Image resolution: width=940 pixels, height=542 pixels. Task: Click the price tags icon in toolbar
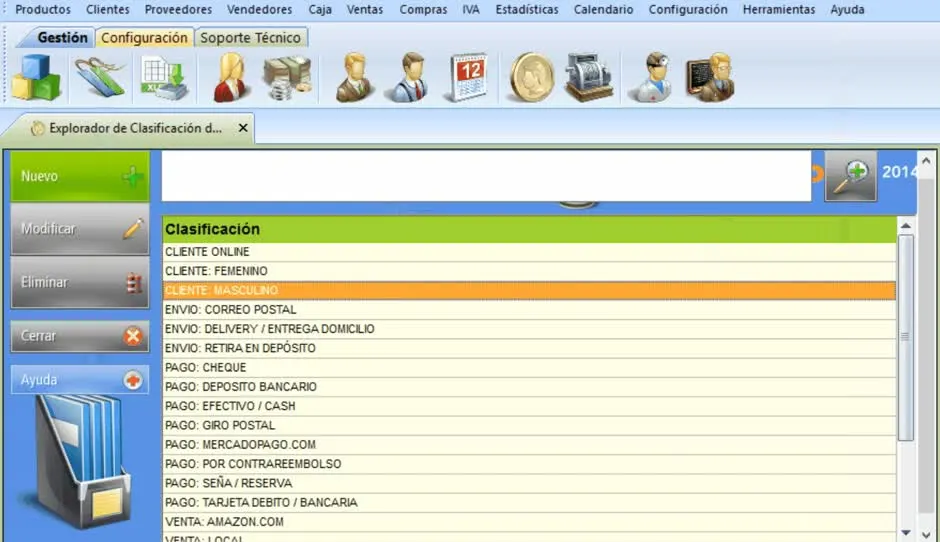coord(100,77)
